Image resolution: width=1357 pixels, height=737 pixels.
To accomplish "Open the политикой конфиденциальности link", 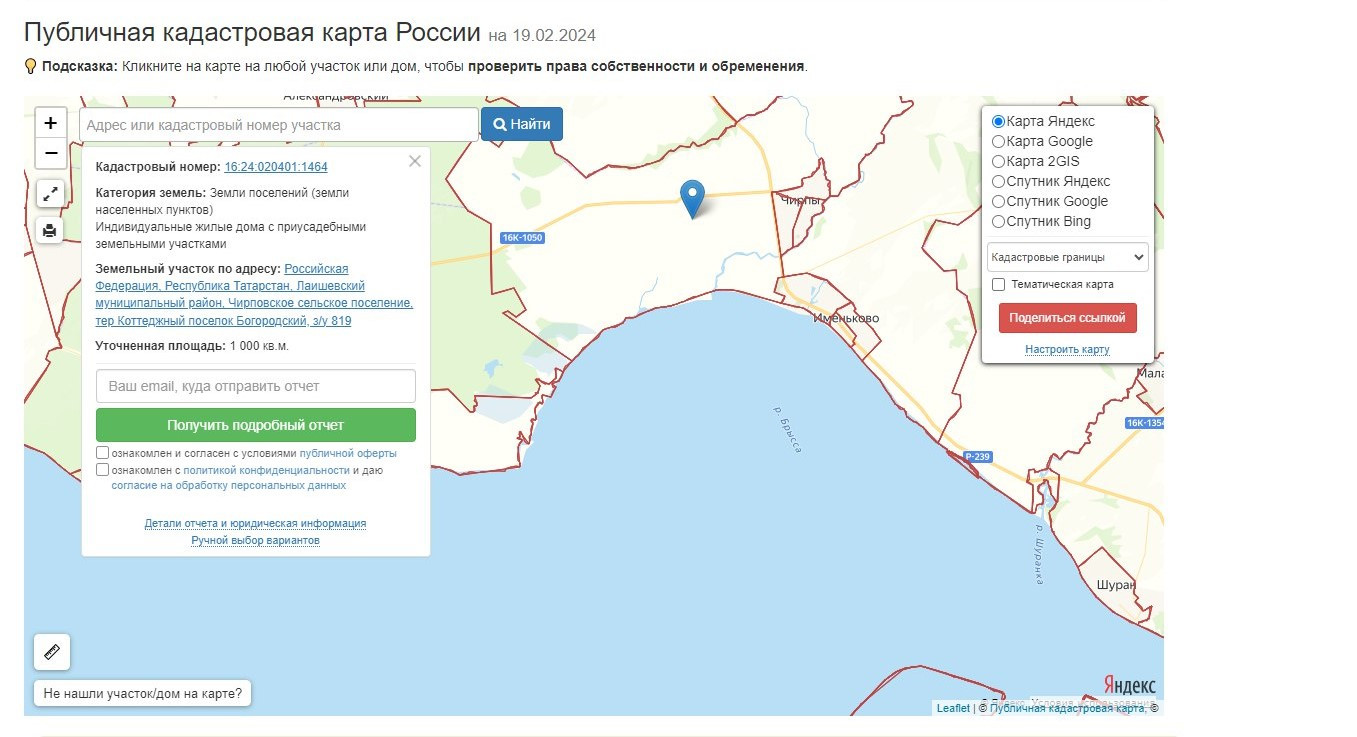I will (266, 470).
